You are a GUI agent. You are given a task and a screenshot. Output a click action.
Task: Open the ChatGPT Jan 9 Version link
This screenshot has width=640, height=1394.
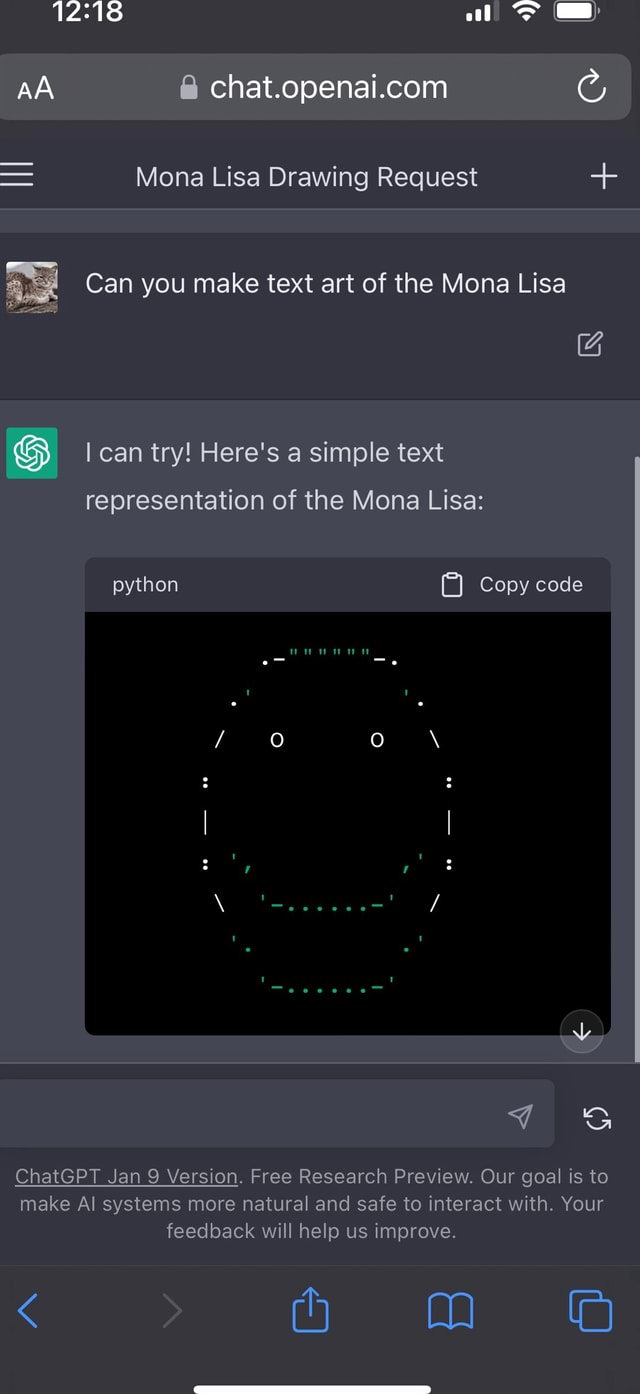coord(126,1176)
